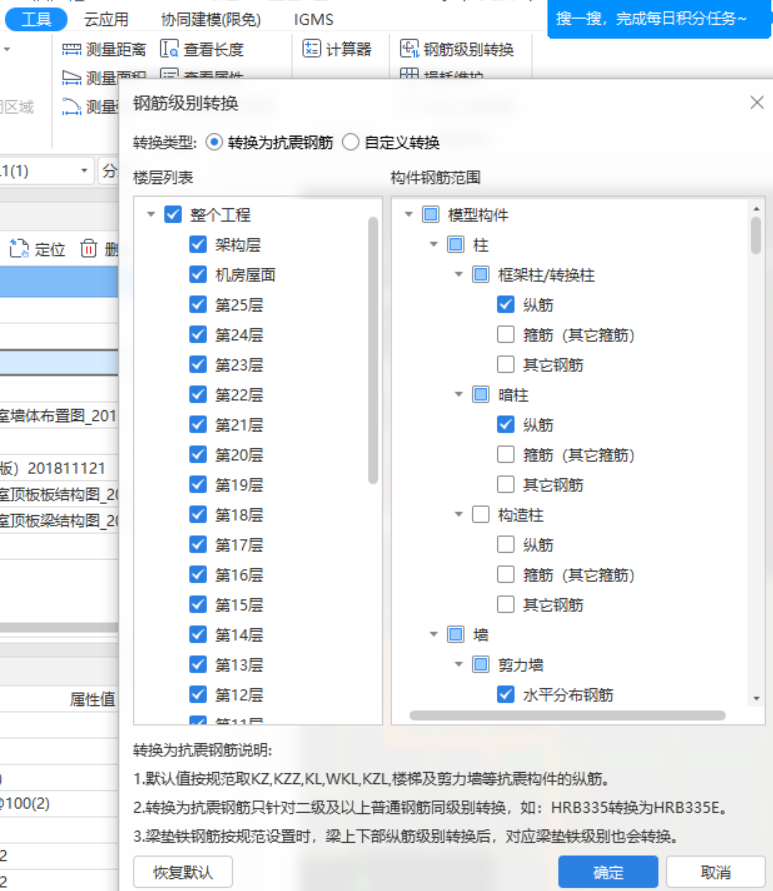Click the 构件钢筋范围 horizontal scrollbar

pos(567,715)
